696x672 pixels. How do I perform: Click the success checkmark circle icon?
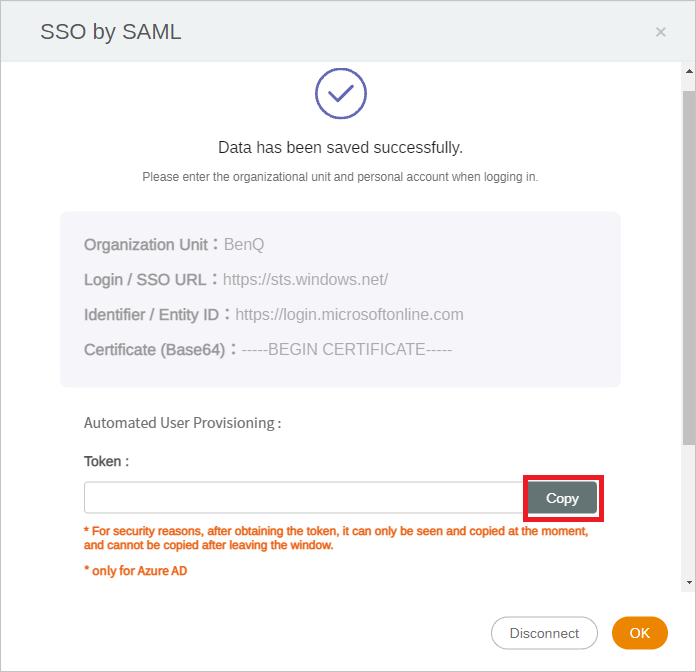[x=340, y=93]
